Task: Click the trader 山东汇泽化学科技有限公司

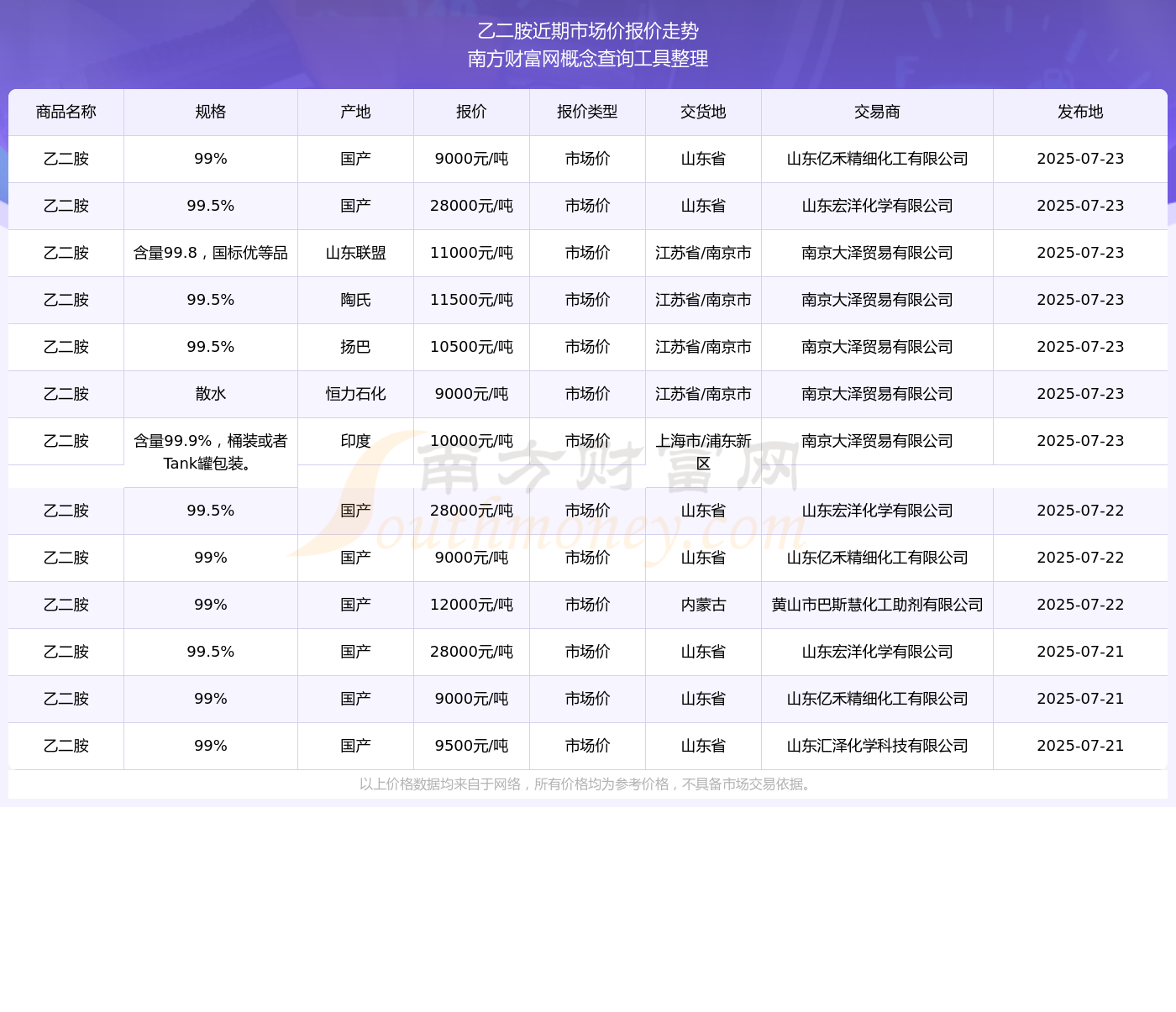Action: click(877, 746)
